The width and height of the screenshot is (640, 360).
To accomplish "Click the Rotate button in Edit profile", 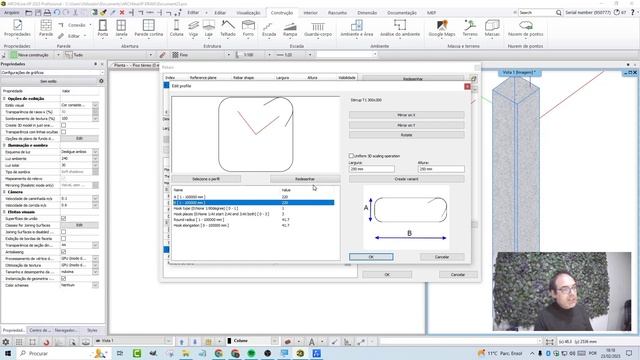I will (x=406, y=135).
